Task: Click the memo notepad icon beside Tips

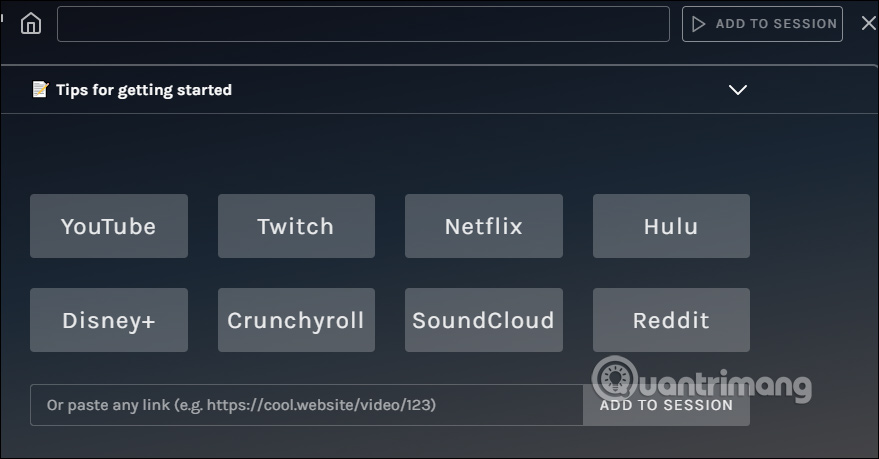Action: coord(40,90)
